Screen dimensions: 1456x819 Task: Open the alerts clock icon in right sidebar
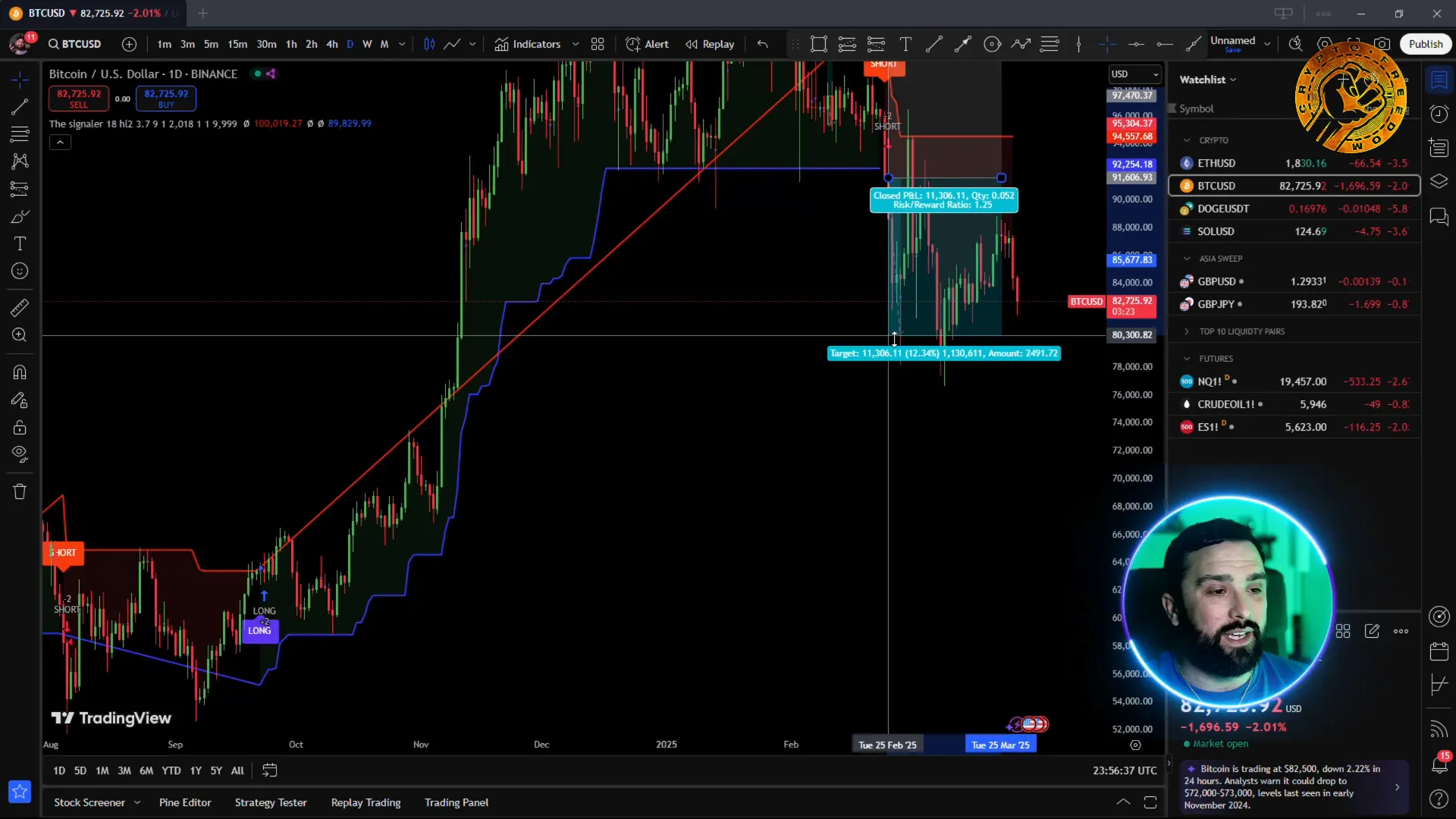pos(1439,114)
